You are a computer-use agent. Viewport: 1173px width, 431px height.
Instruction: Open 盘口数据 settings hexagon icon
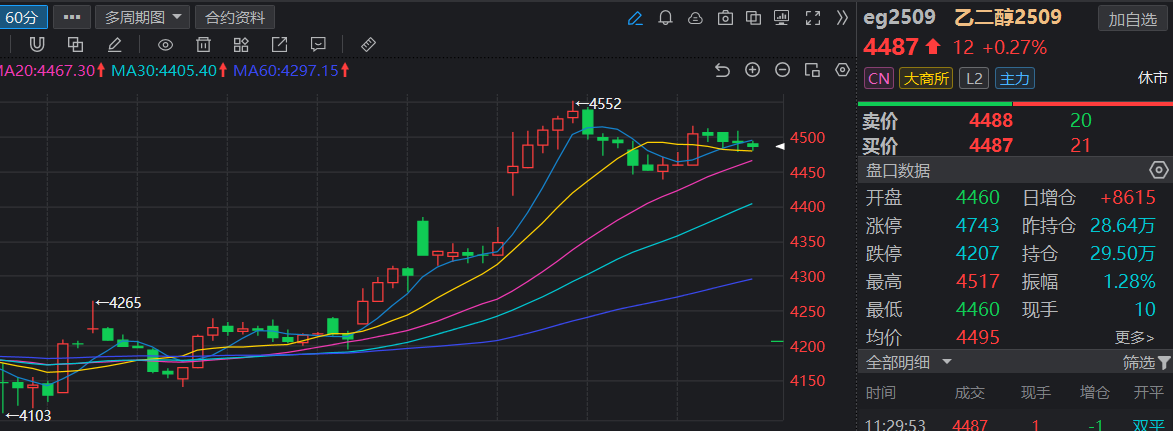(x=1159, y=171)
